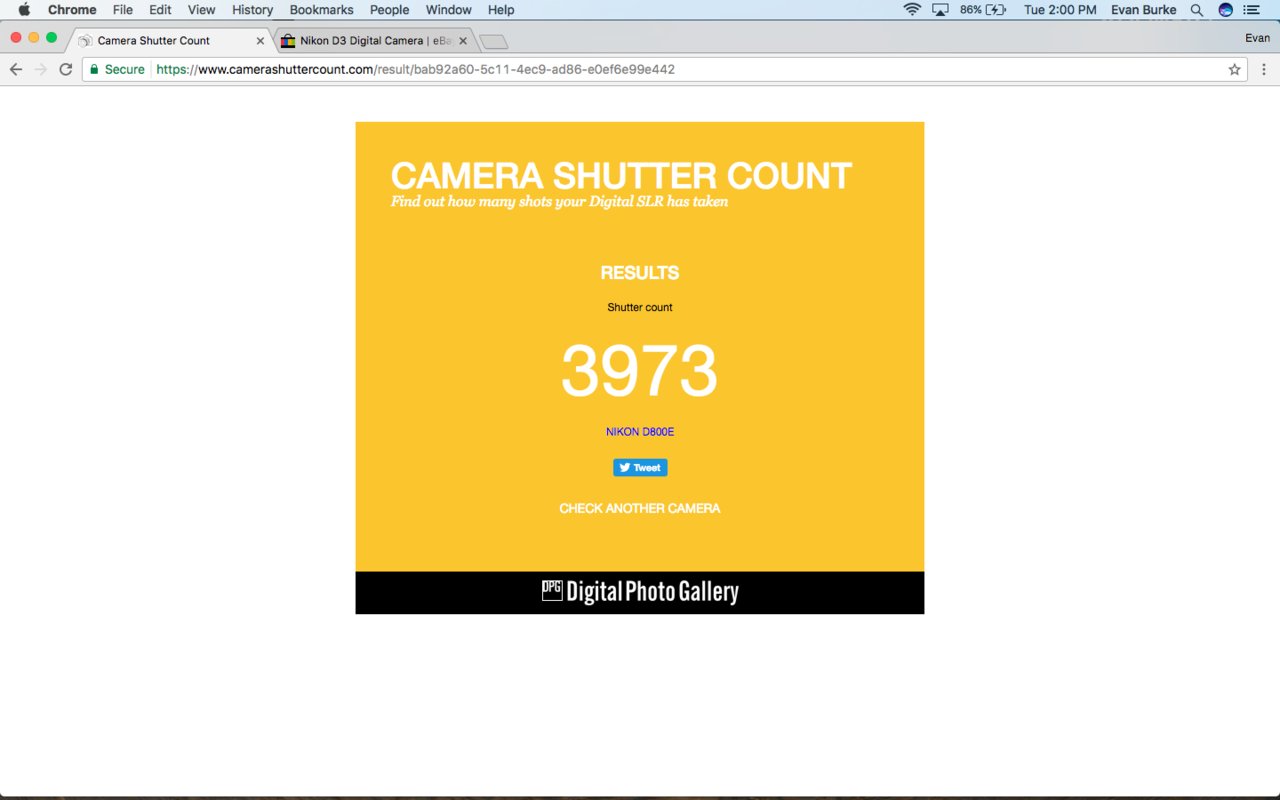Open Spotlight search
Image resolution: width=1280 pixels, height=800 pixels.
click(x=1197, y=10)
